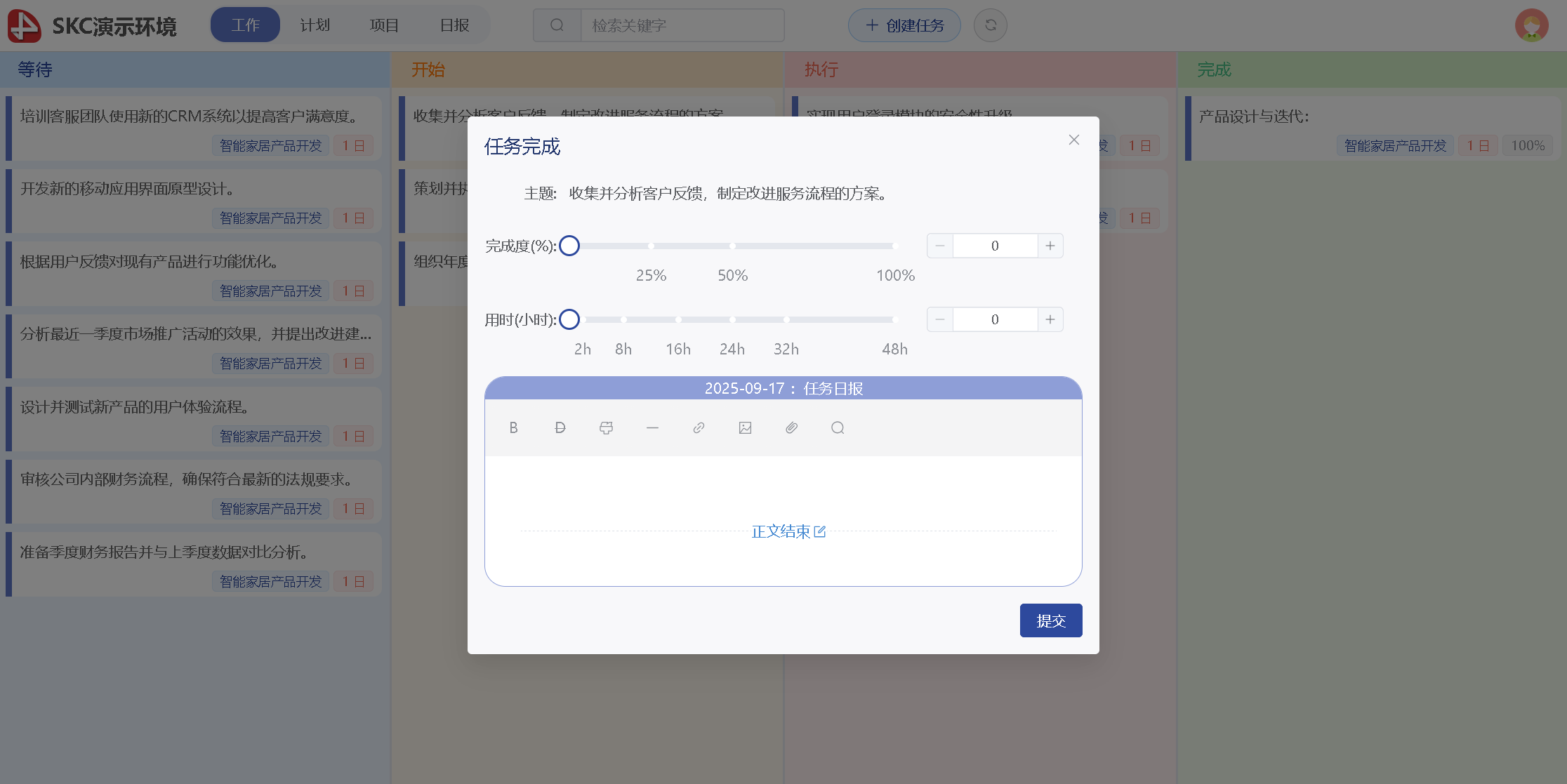The height and width of the screenshot is (784, 1567).
Task: Insert a horizontal divider line
Action: [652, 427]
